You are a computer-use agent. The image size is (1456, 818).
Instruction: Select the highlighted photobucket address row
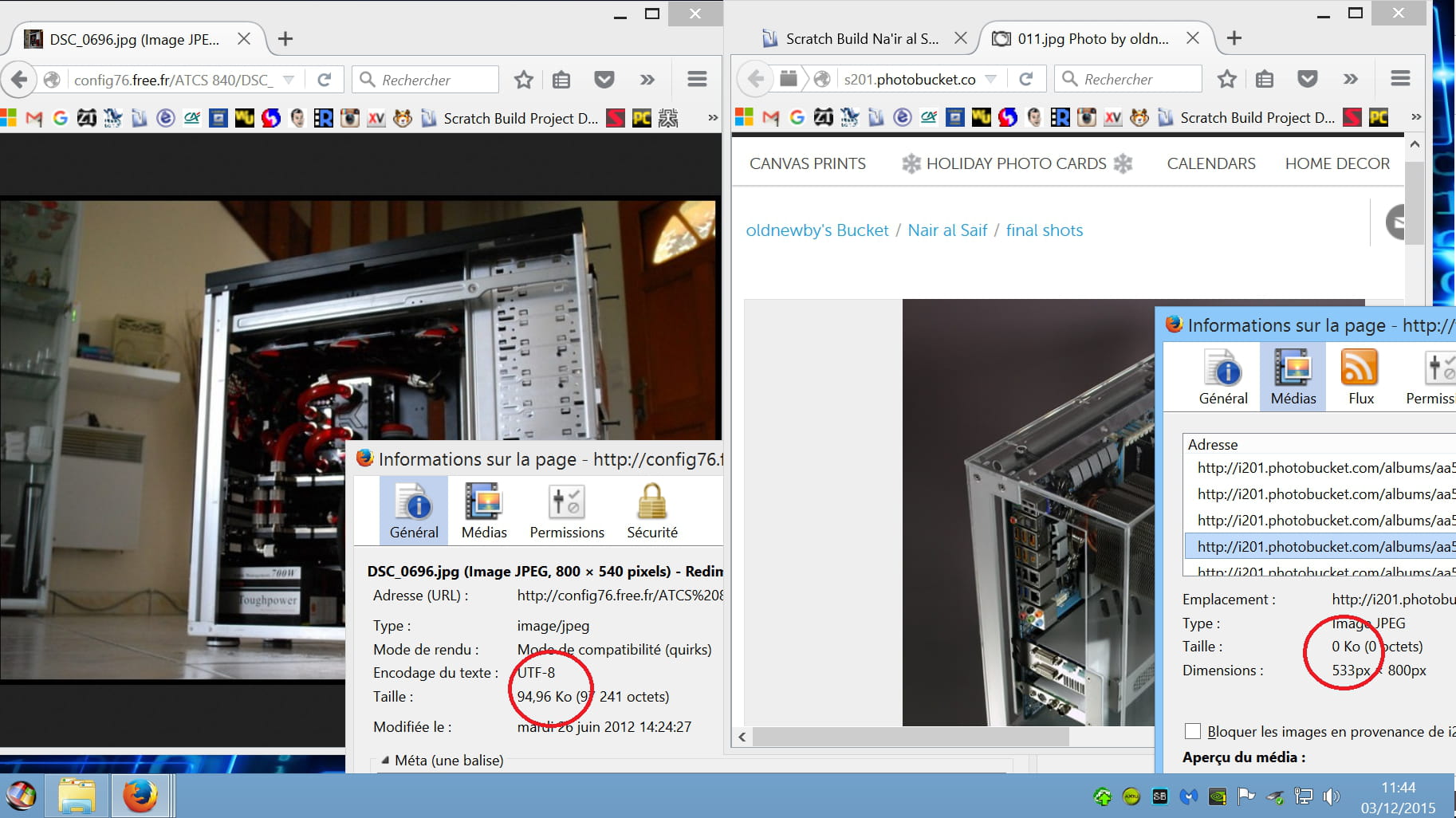coord(1320,547)
